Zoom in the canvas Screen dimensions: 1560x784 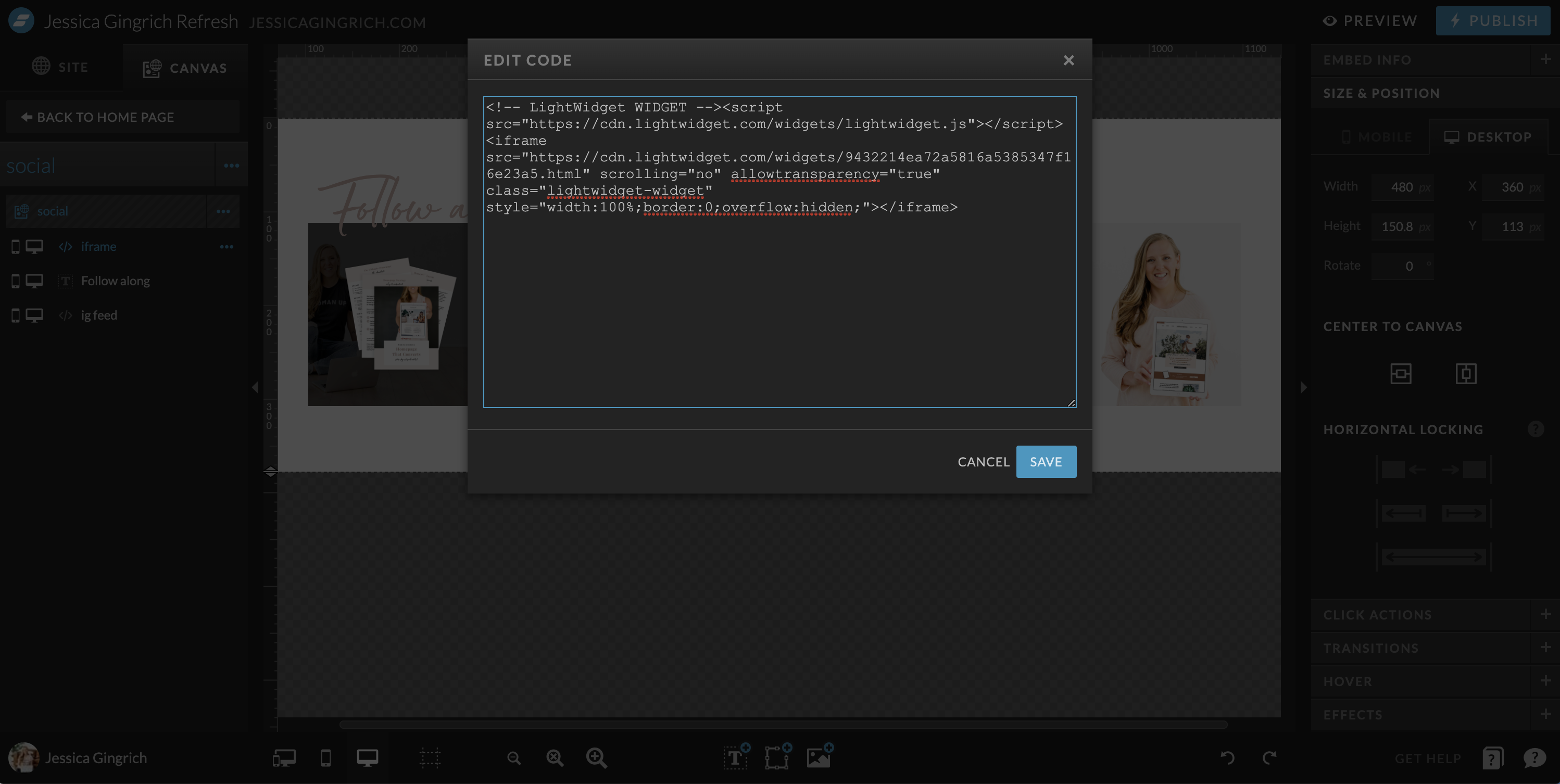[x=597, y=758]
